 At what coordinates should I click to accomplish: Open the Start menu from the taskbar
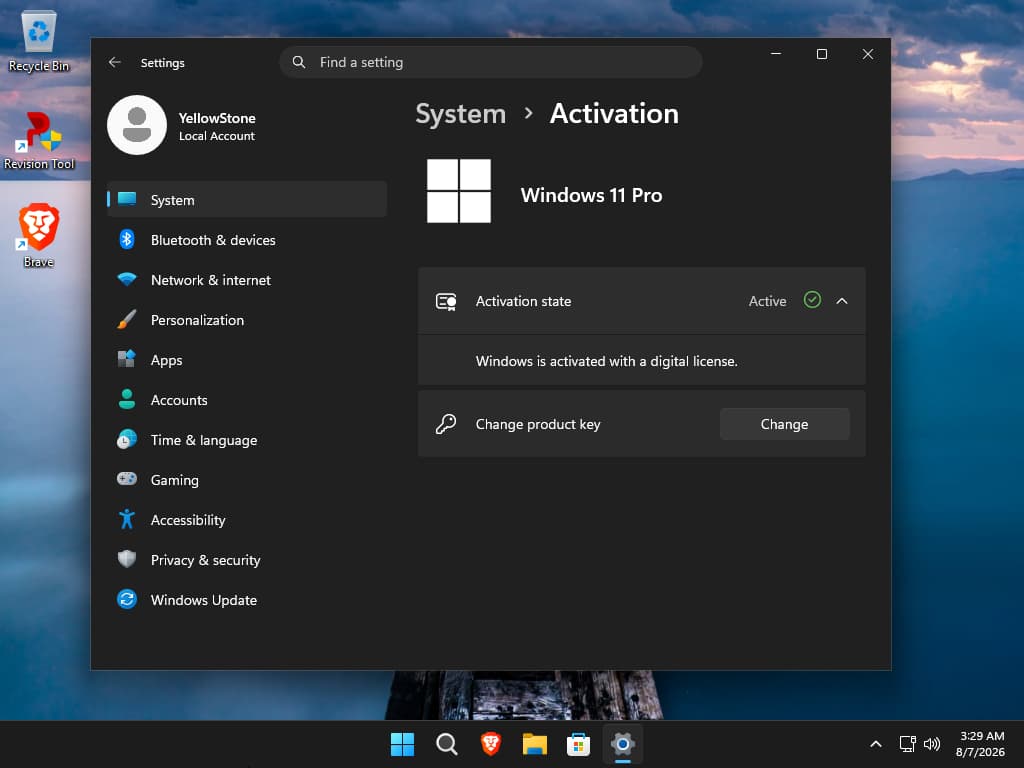click(x=402, y=744)
